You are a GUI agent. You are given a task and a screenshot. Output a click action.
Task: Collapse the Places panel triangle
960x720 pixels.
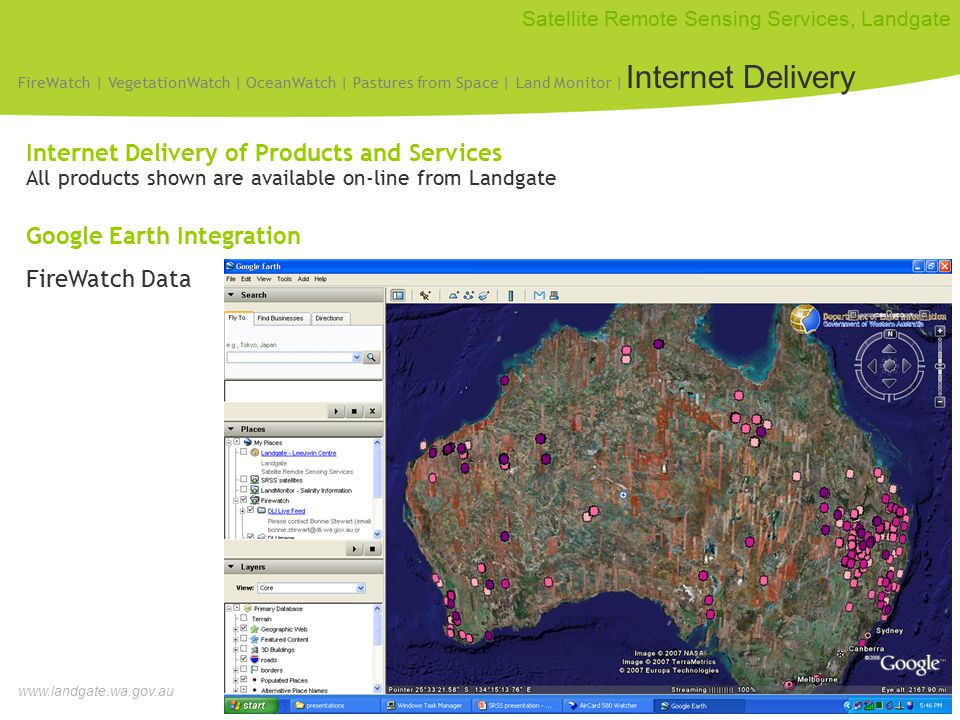click(x=231, y=429)
